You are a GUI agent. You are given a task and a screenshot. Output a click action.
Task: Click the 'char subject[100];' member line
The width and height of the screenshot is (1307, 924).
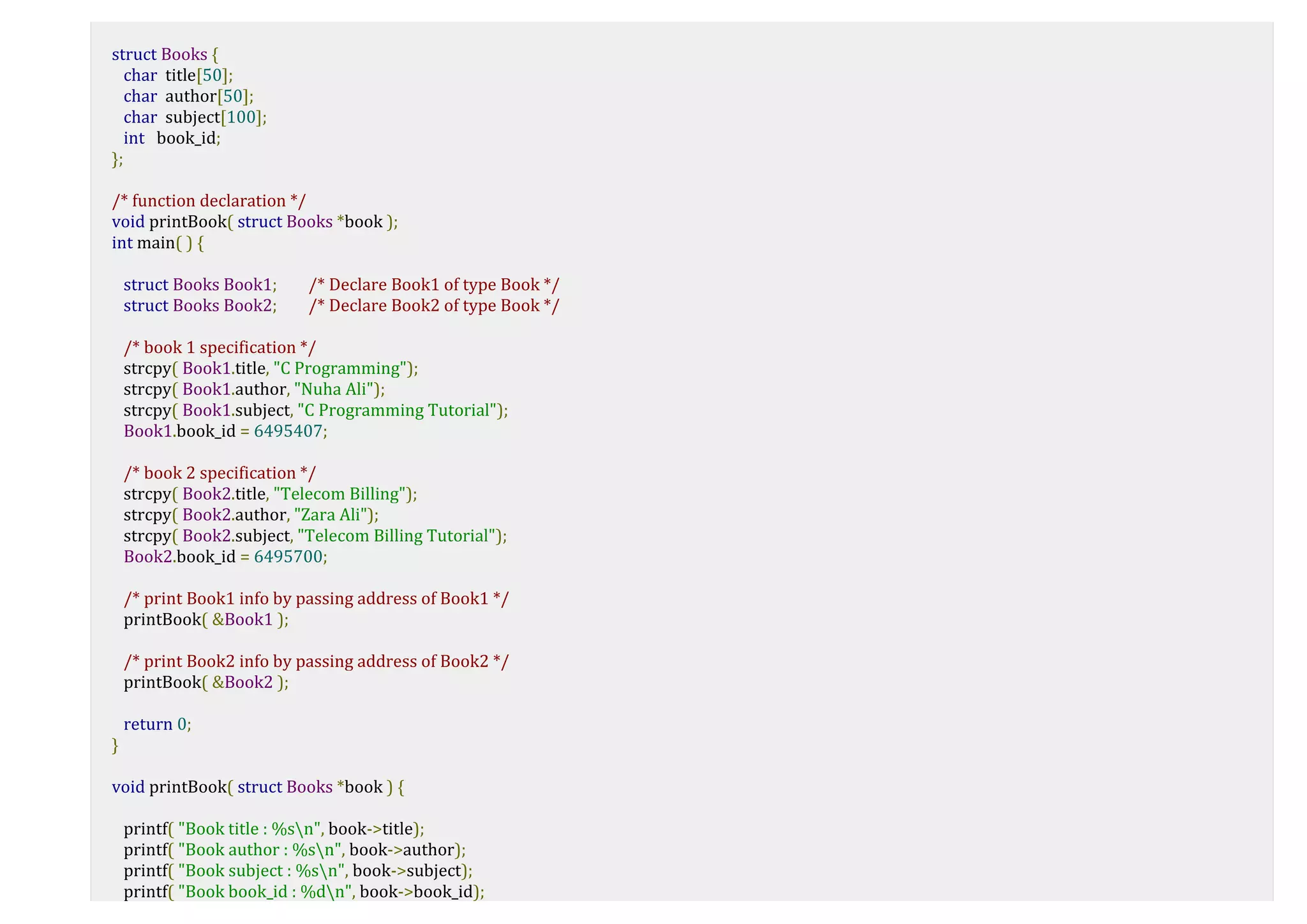coord(195,117)
